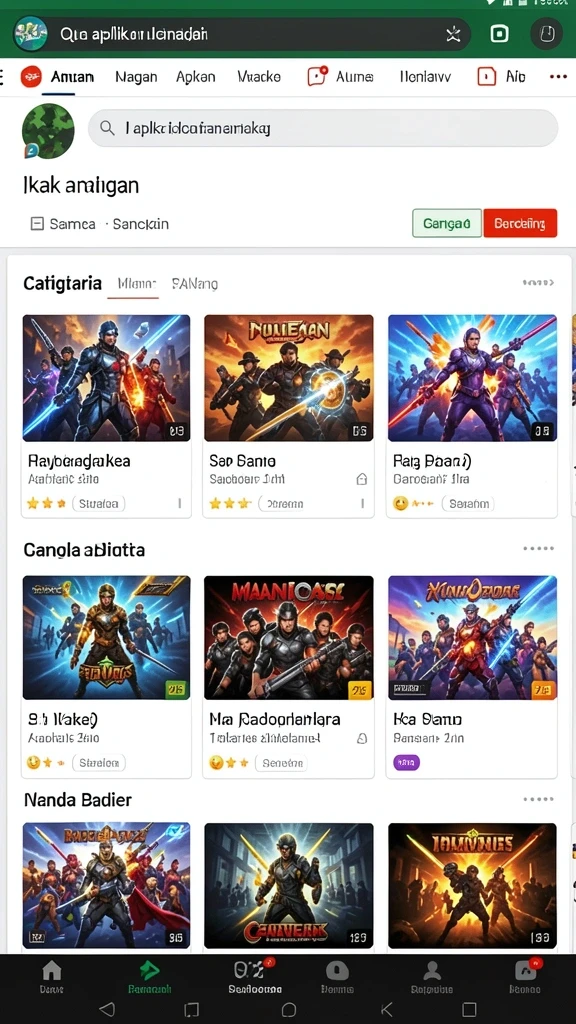Toggle the Samca checkbox under Ikak amaligan
Viewport: 576px width, 1024px height.
(x=37, y=224)
